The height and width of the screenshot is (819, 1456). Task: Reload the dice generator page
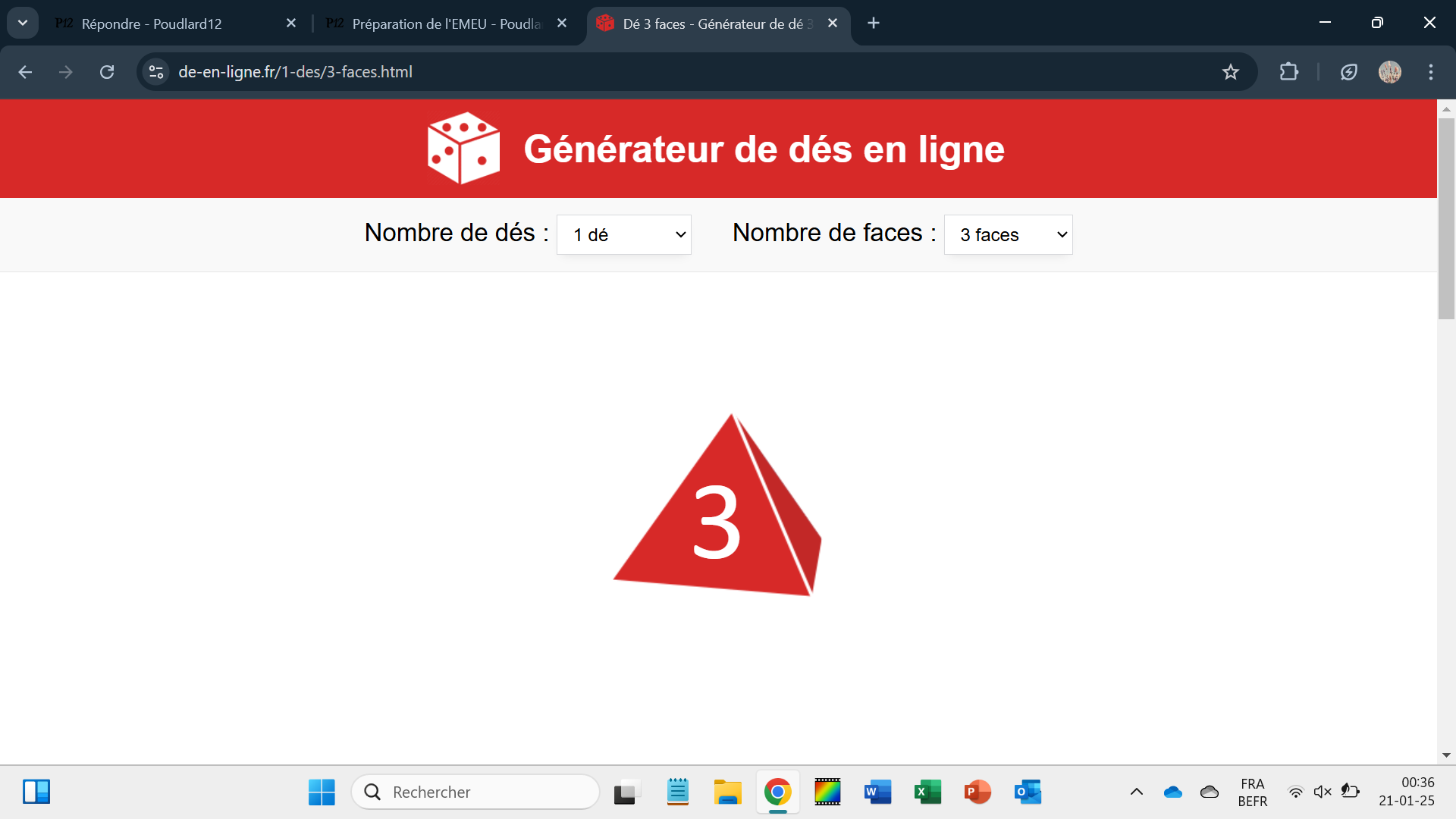[x=107, y=72]
